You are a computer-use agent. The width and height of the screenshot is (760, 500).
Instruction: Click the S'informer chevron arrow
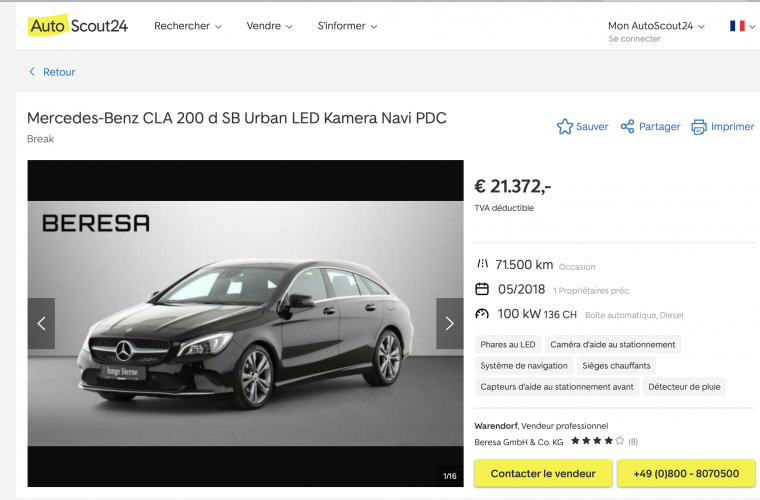pyautogui.click(x=374, y=27)
